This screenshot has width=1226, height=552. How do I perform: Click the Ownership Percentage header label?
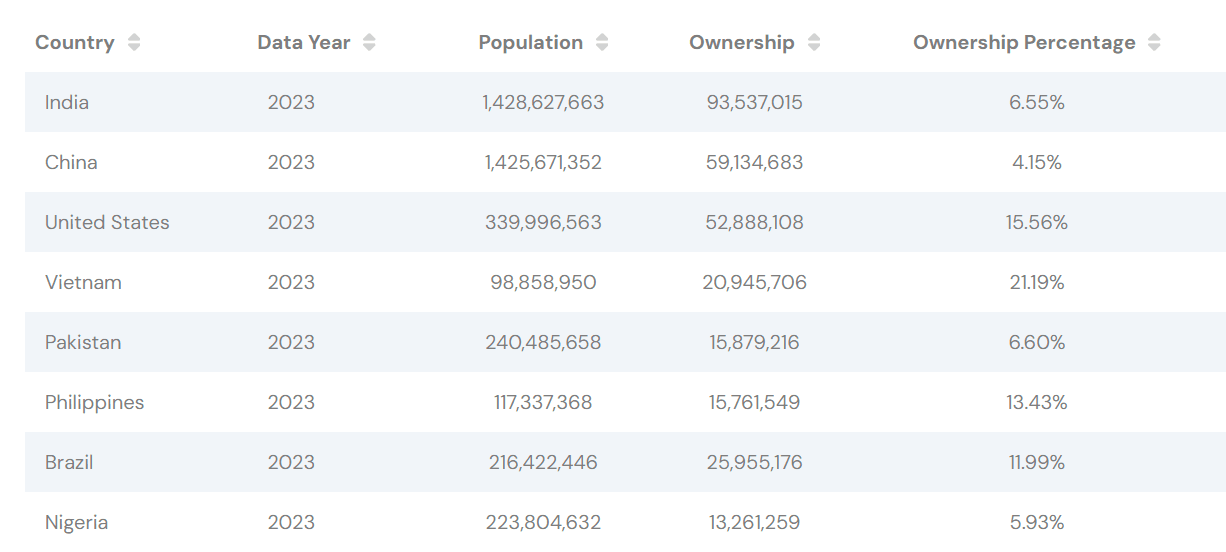point(1024,43)
